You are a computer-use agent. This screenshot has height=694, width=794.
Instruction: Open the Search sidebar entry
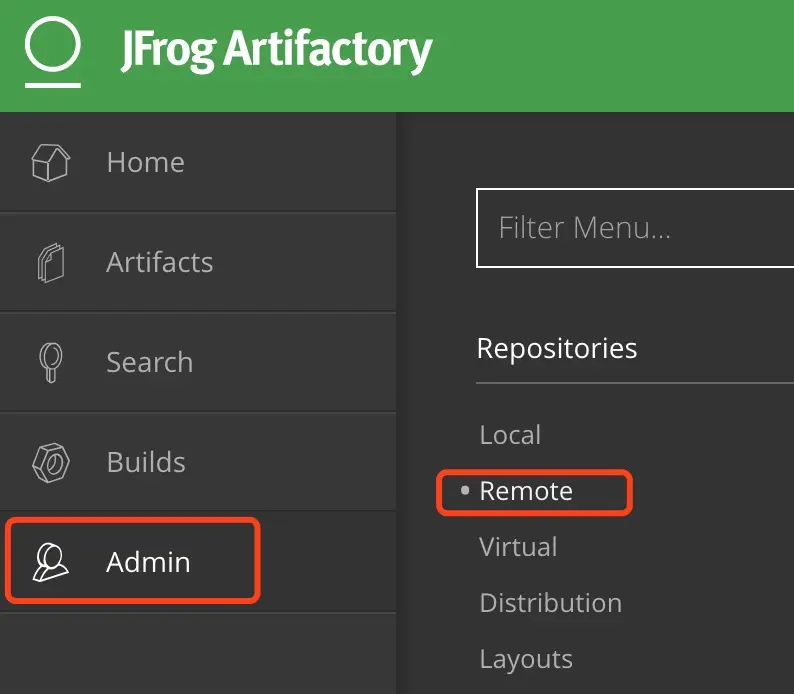click(149, 362)
